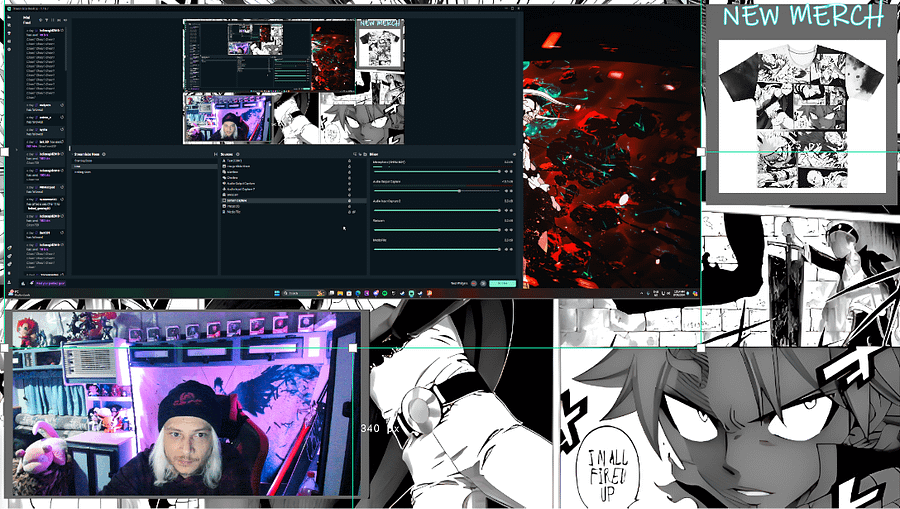This screenshot has width=900, height=509.
Task: Click the second Streamlabs sidebar icon below Editor
Action: [9, 25]
